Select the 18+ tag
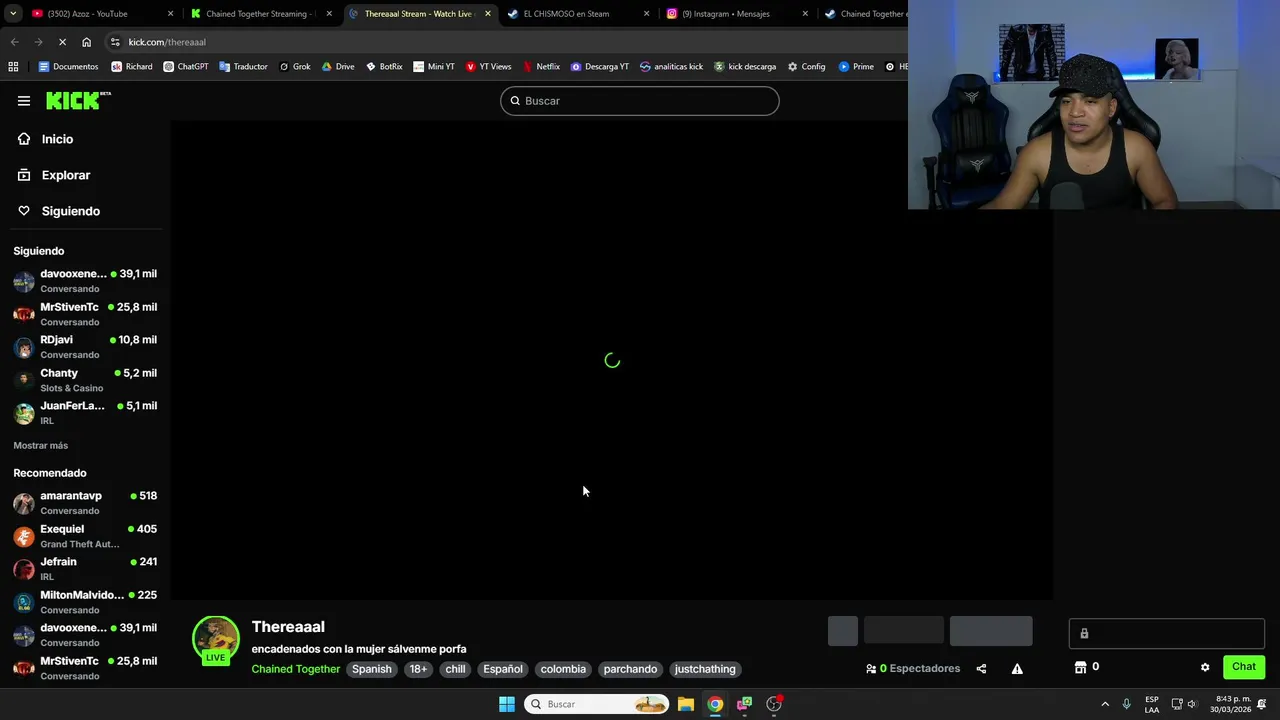1280x720 pixels. (418, 669)
